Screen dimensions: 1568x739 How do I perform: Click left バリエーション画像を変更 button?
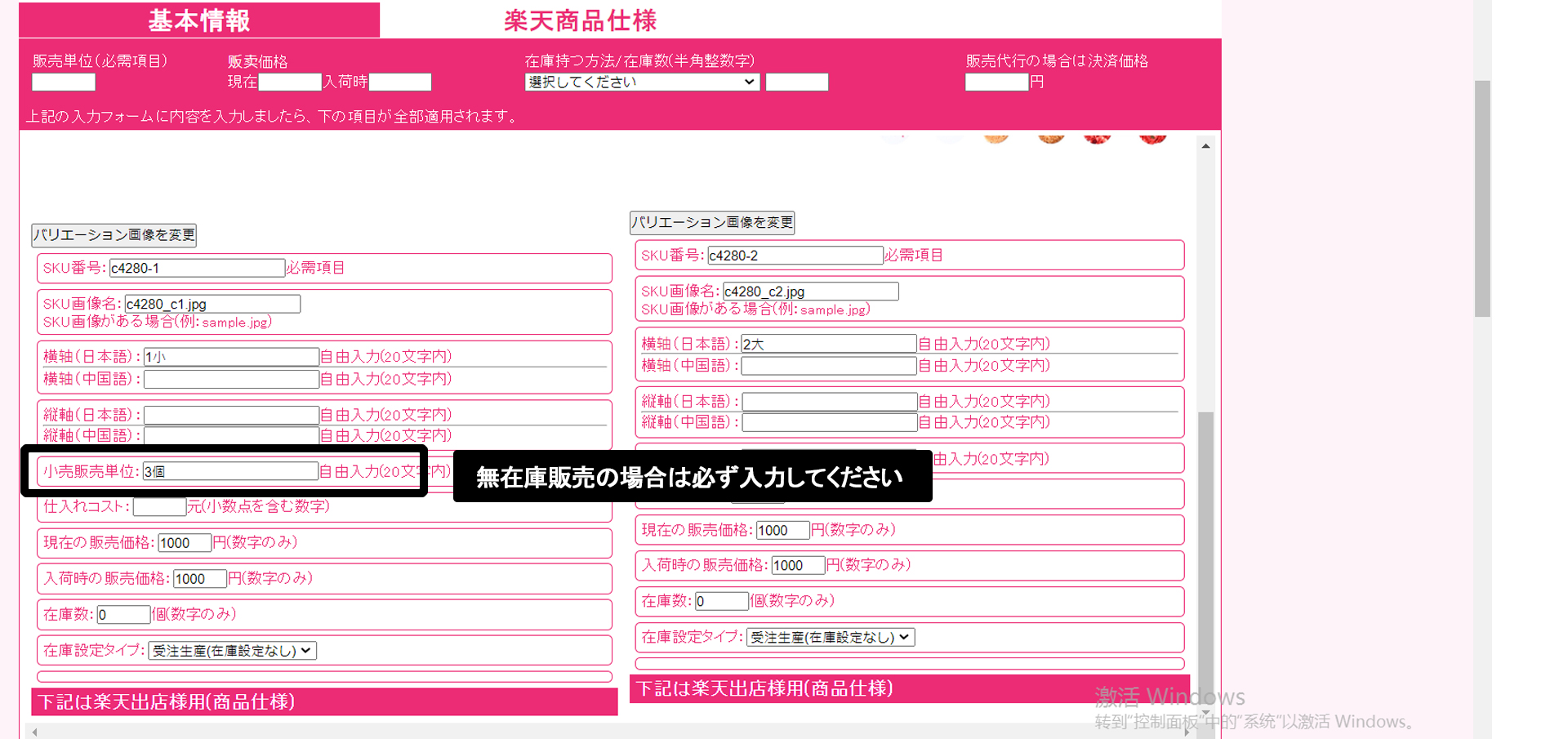114,235
